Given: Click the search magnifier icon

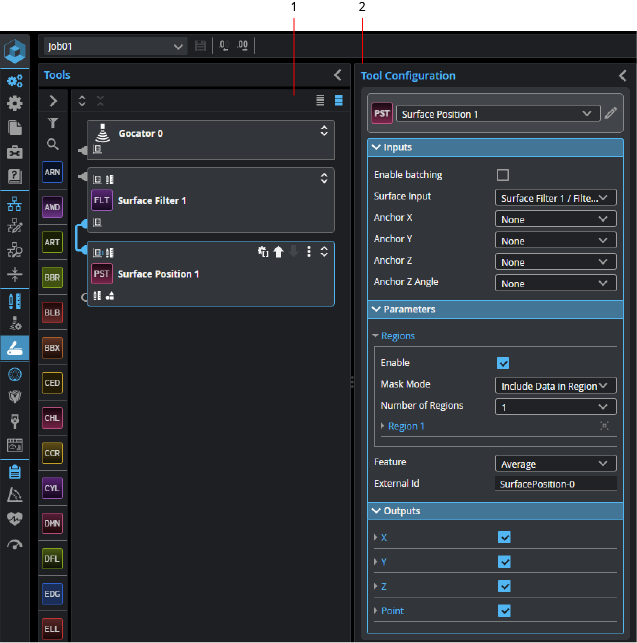Looking at the screenshot, I should [52, 144].
